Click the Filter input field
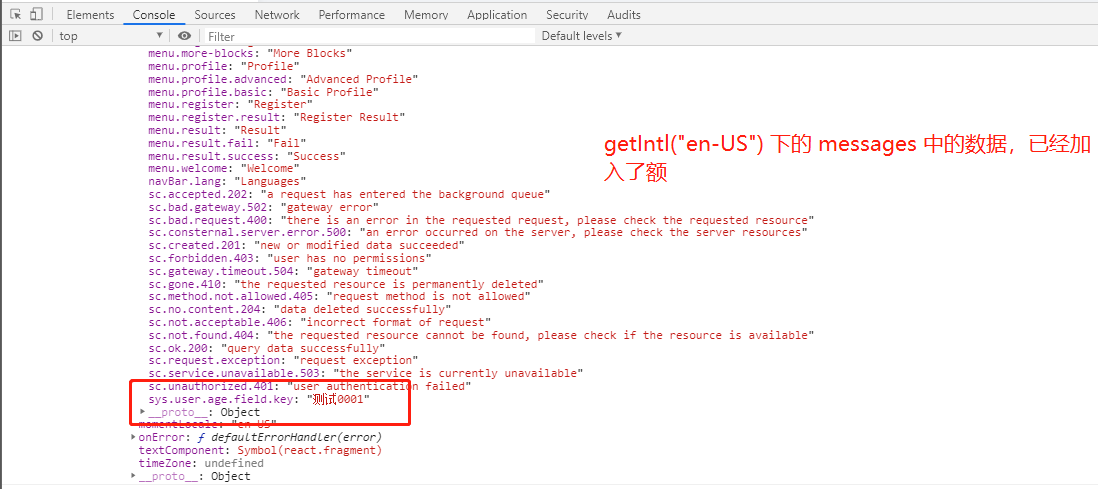 tap(368, 36)
